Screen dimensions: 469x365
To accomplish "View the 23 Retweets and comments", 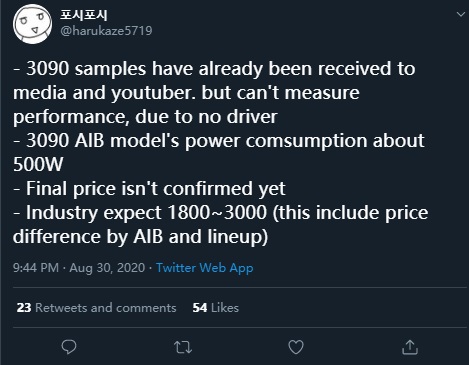I will tap(96, 308).
